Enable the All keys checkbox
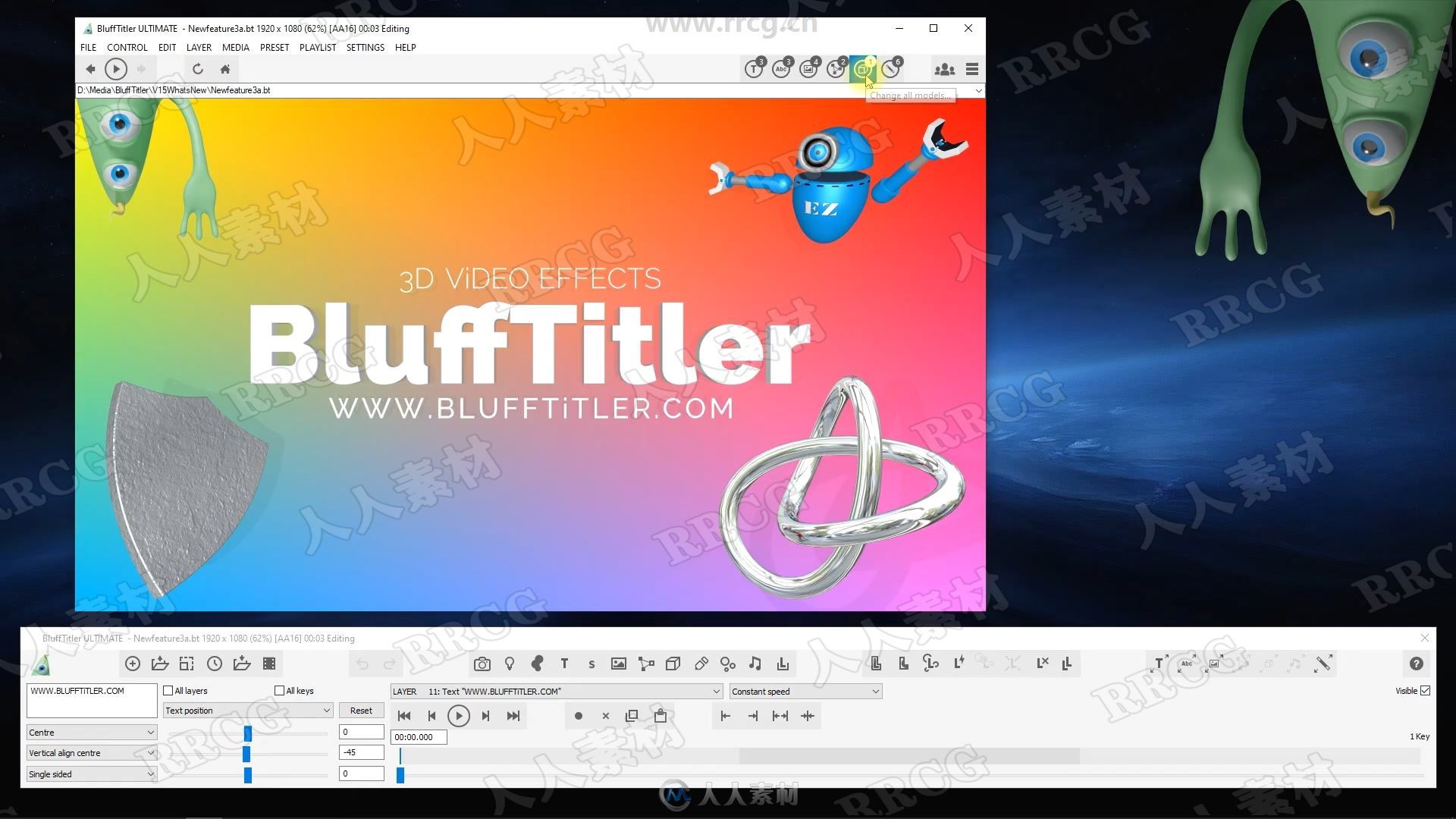 coord(279,690)
